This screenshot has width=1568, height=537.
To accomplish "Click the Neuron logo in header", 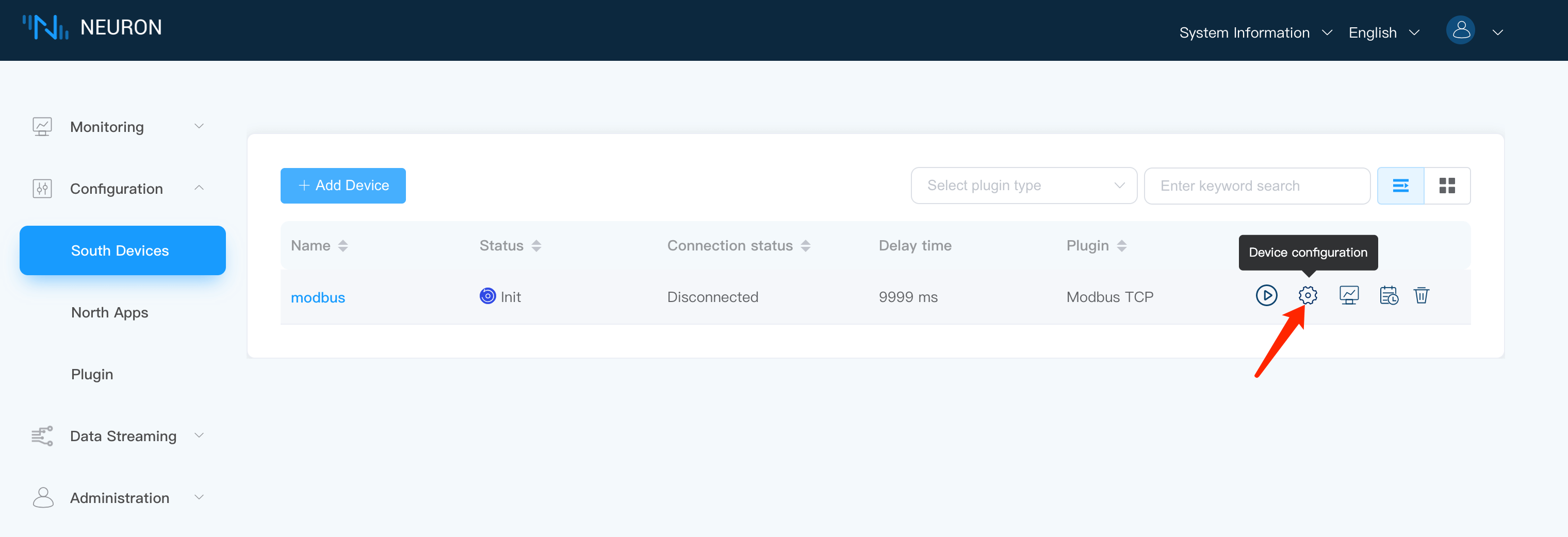I will tap(46, 27).
